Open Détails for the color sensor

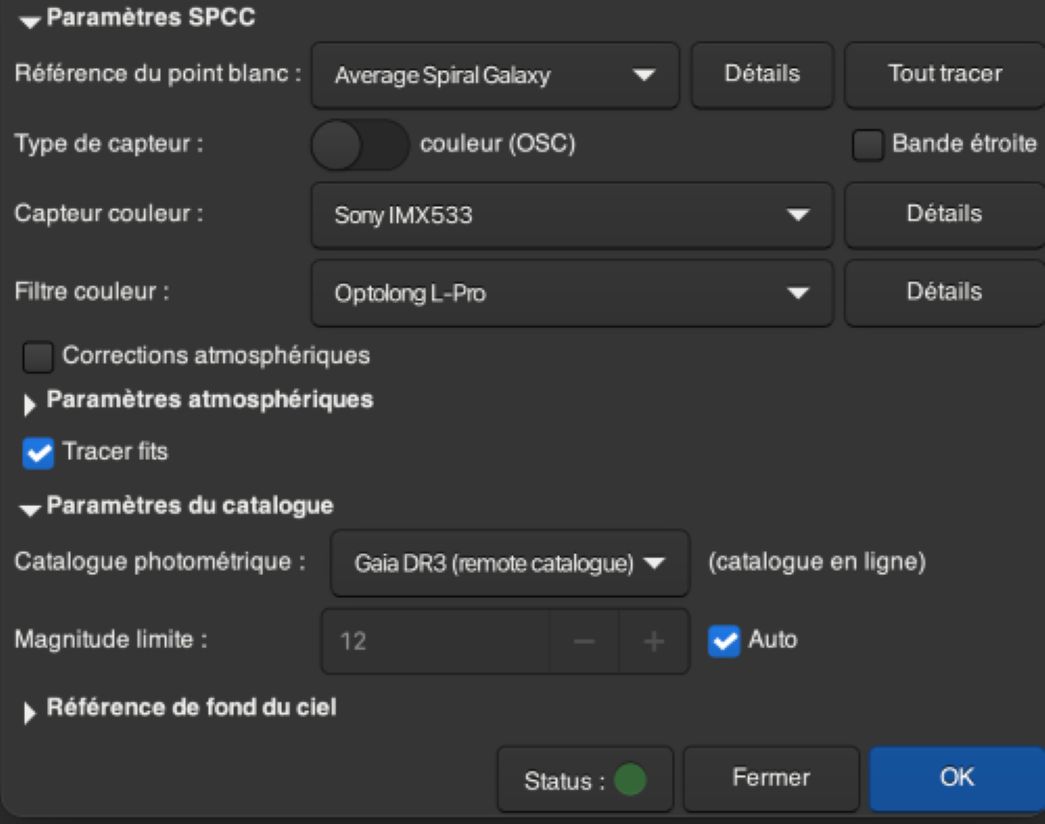pyautogui.click(x=943, y=214)
